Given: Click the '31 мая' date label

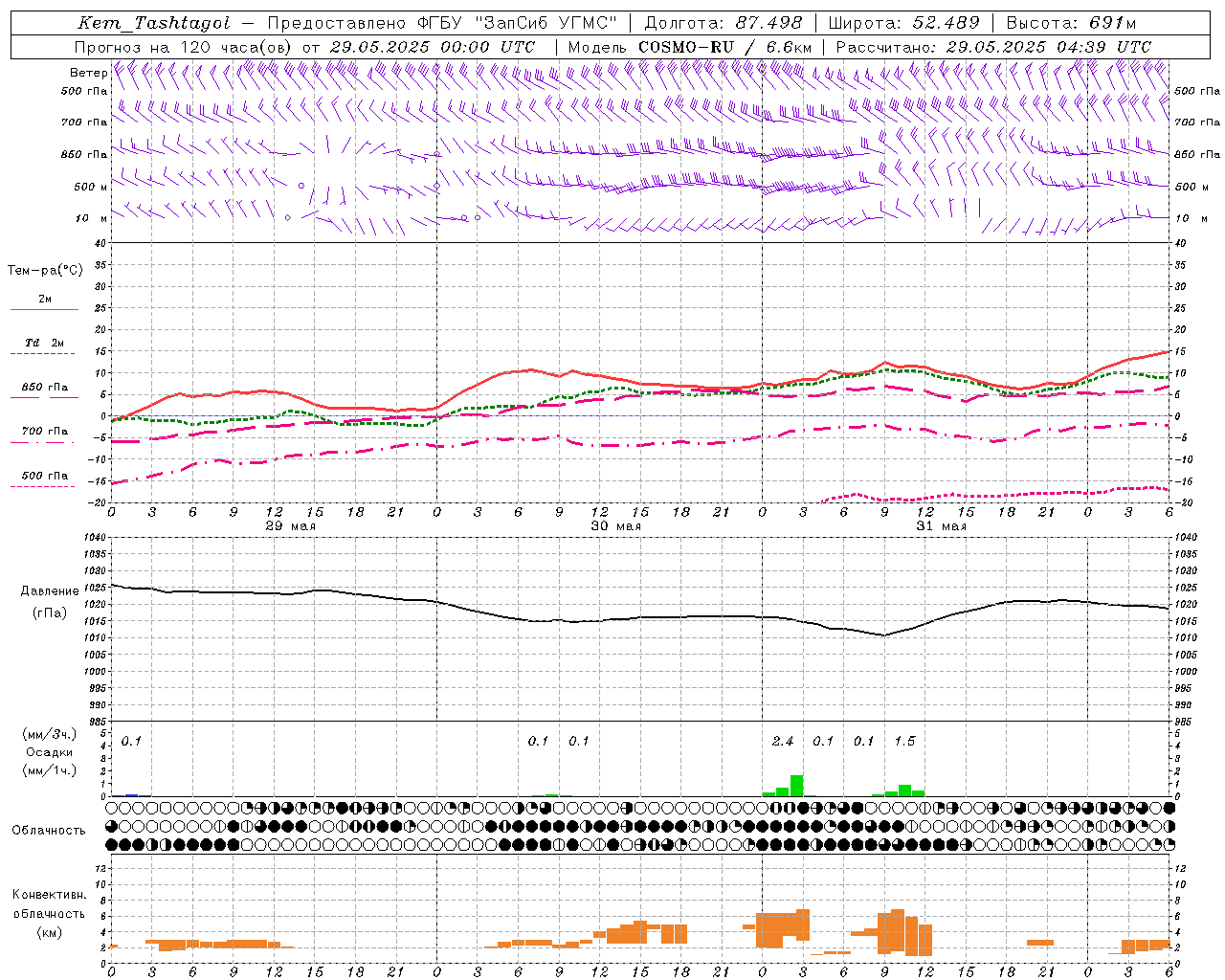Looking at the screenshot, I should 942,526.
